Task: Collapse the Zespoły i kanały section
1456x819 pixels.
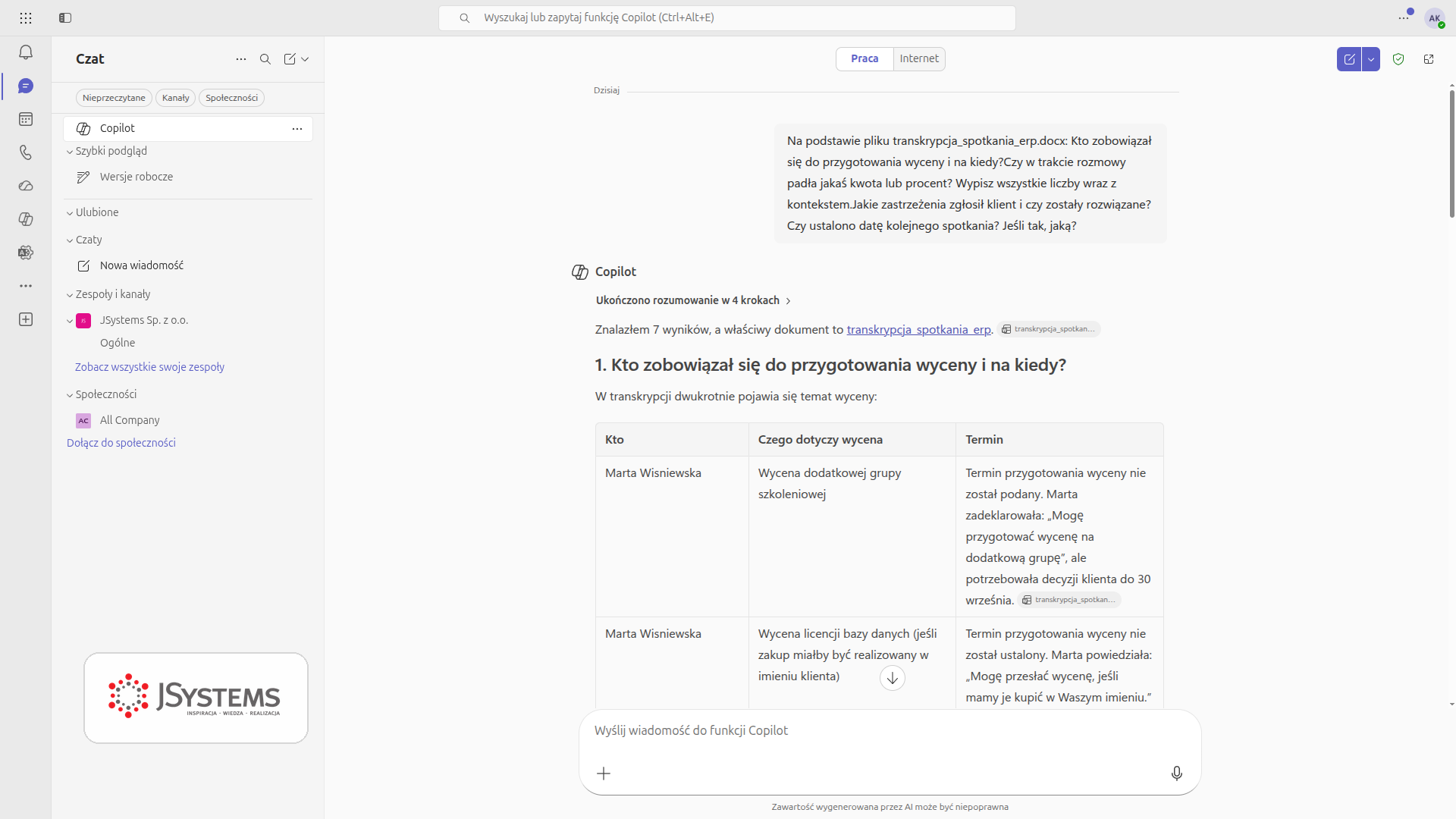Action: pos(70,295)
